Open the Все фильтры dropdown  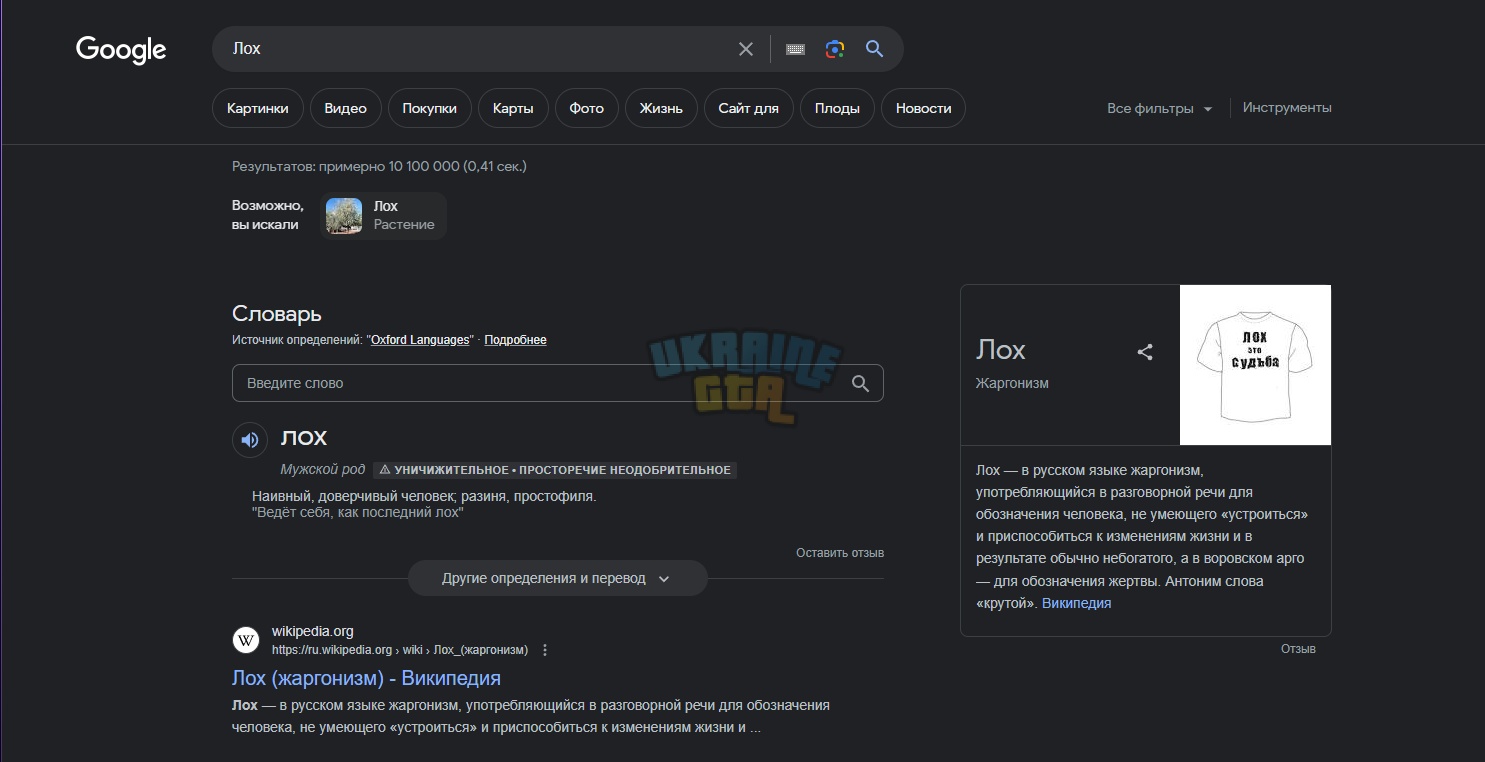(x=1160, y=108)
